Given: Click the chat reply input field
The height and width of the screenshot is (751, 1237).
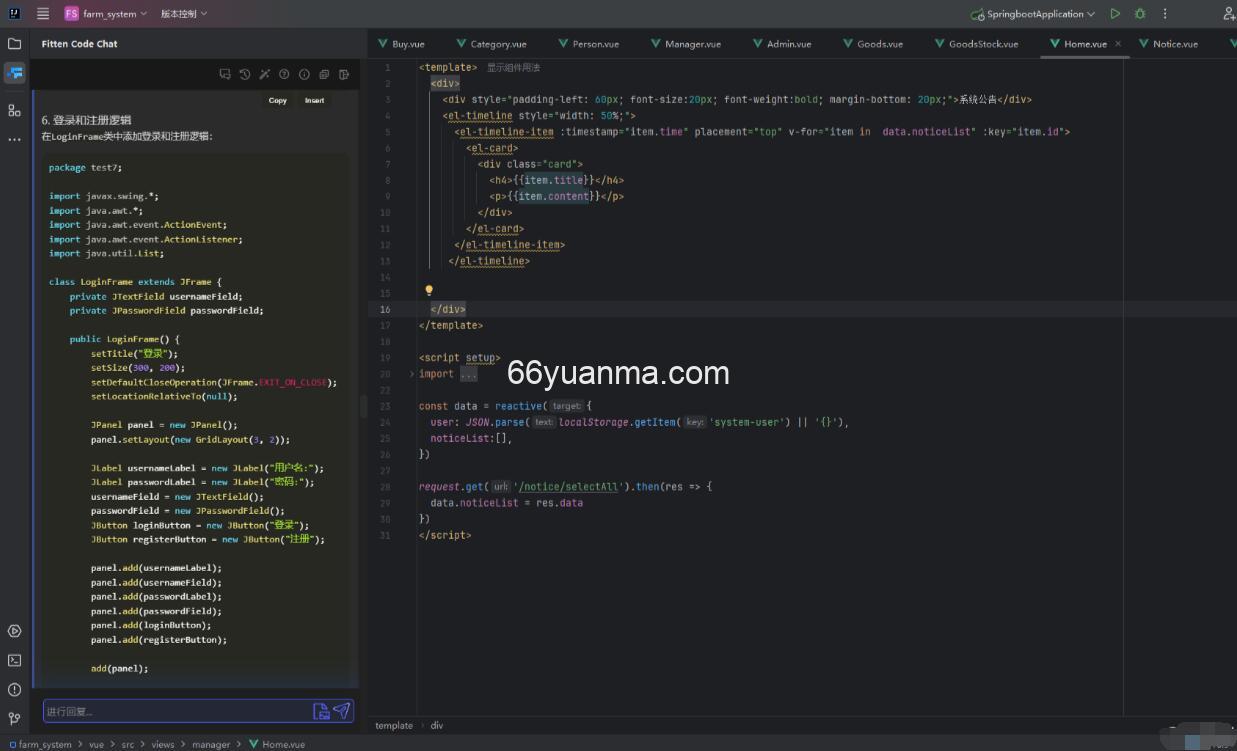Looking at the screenshot, I should 175,711.
